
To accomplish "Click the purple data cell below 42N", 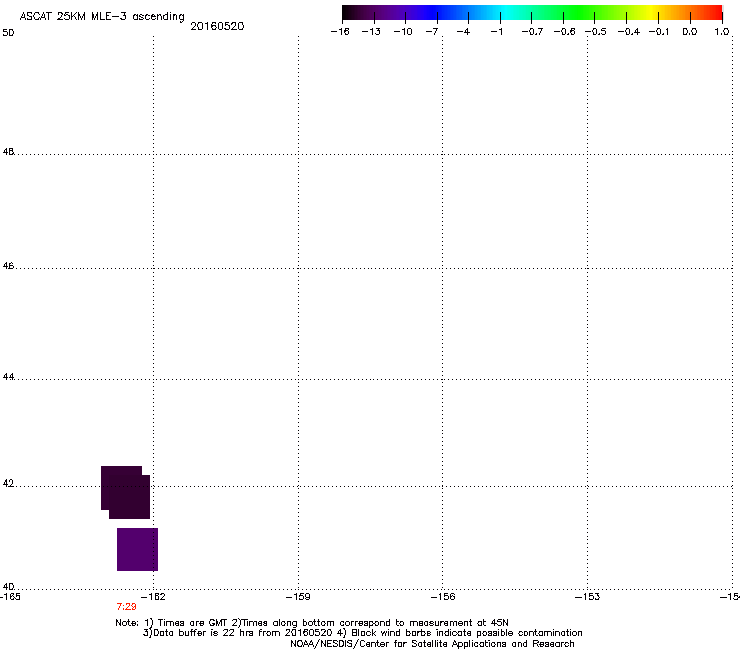I will point(137,549).
